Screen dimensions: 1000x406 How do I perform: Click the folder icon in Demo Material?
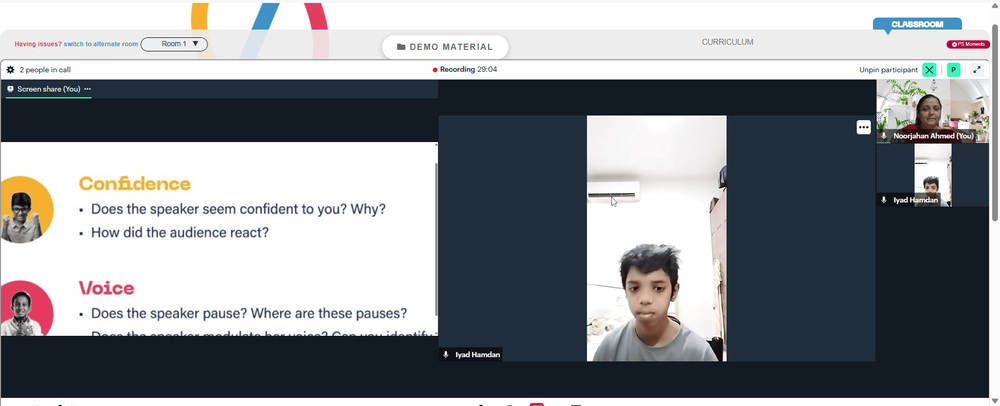[401, 47]
